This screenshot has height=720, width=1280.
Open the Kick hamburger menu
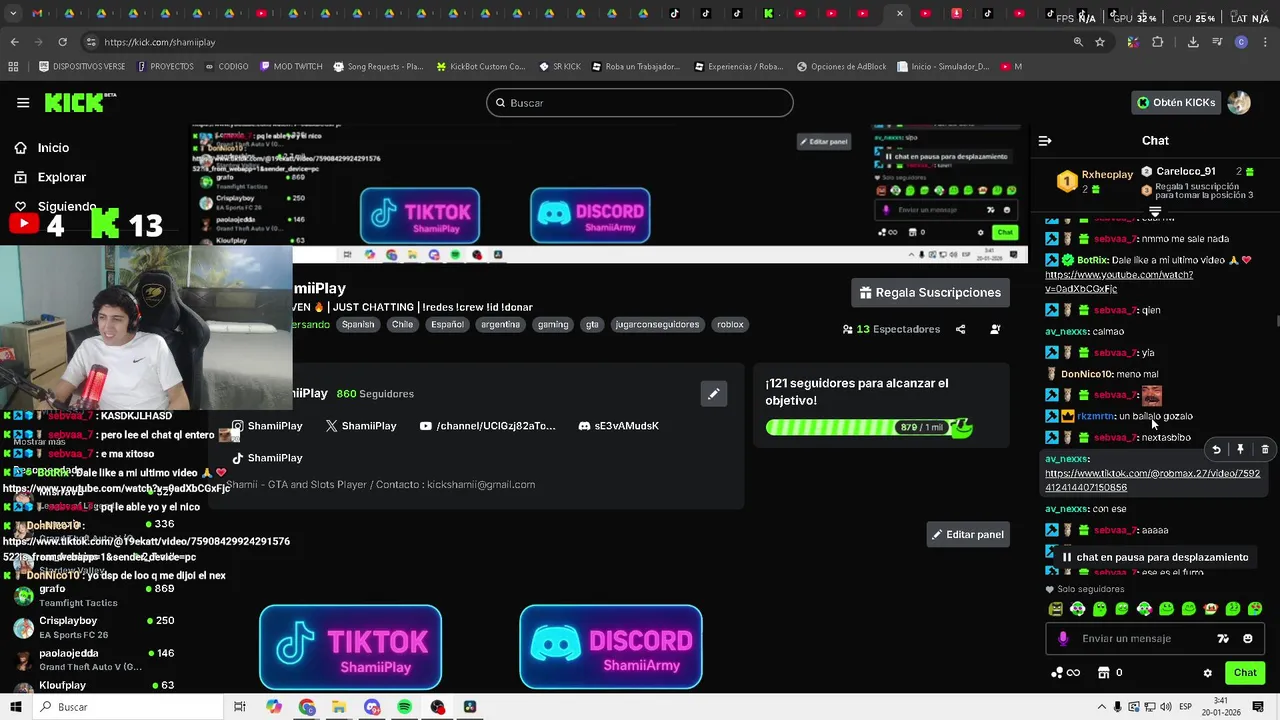(22, 102)
